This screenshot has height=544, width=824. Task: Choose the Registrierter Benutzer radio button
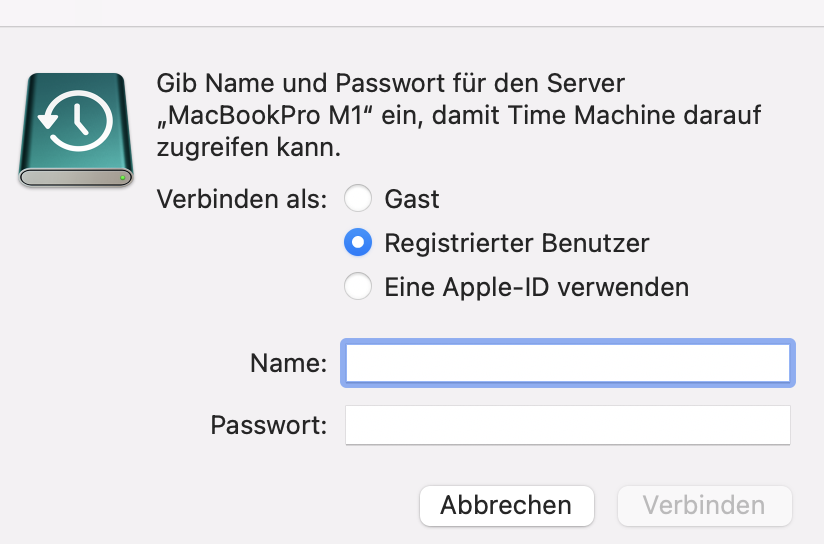[357, 243]
